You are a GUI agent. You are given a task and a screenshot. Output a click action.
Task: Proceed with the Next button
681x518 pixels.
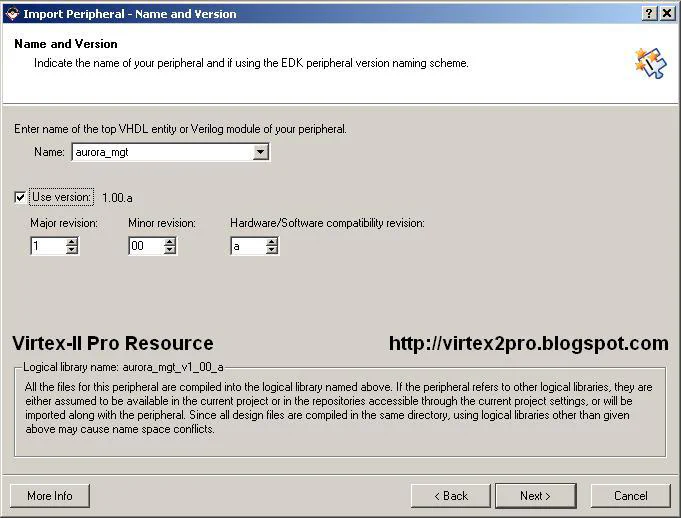click(535, 496)
